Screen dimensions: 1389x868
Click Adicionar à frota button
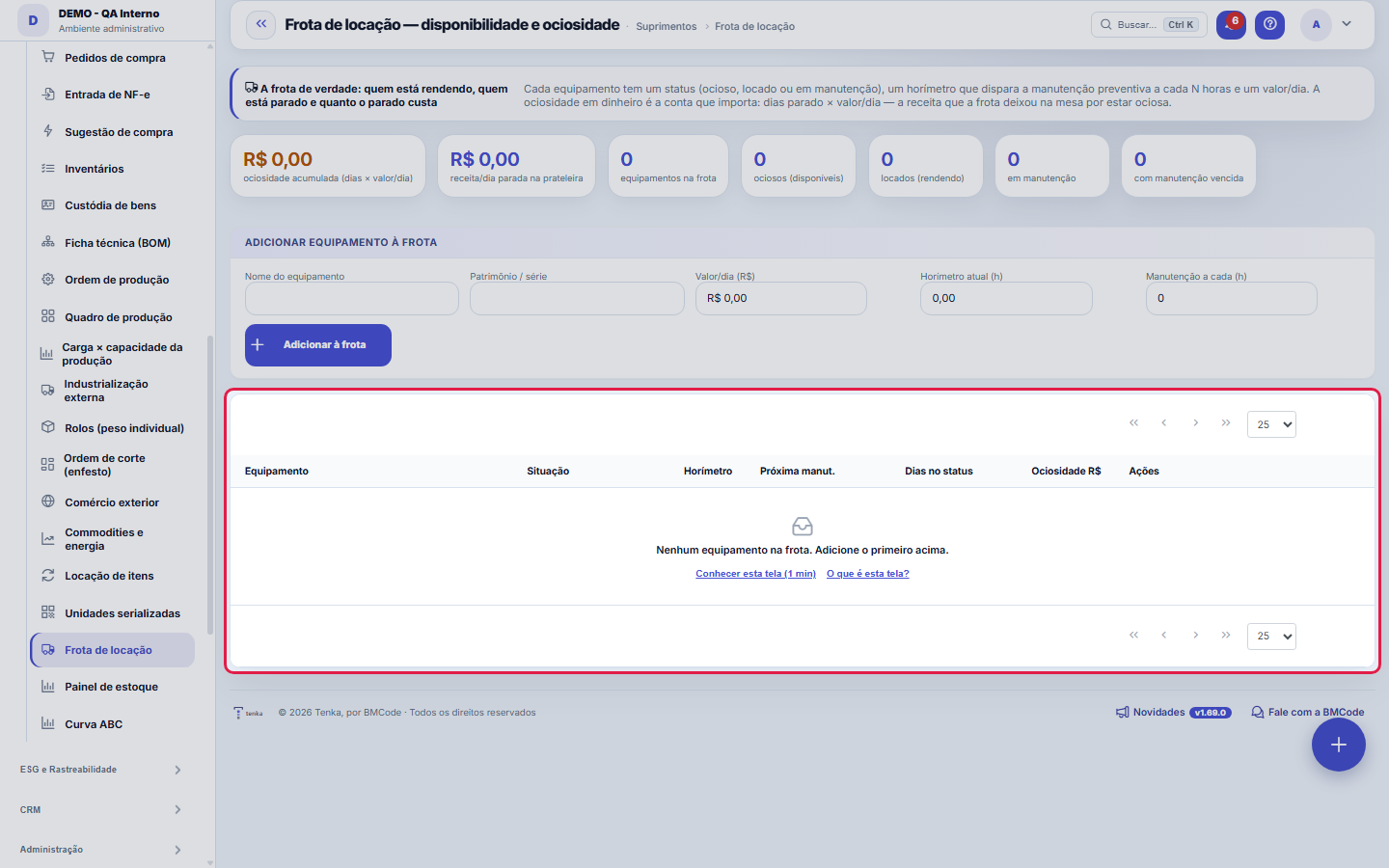(318, 345)
